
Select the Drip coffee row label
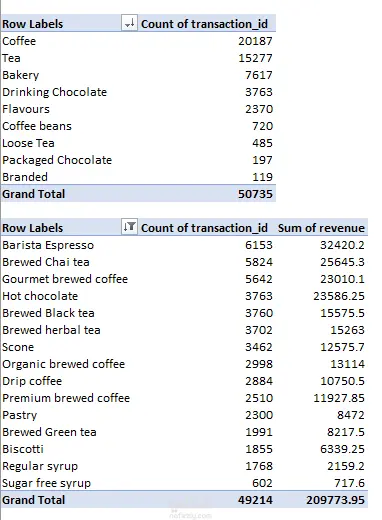pyautogui.click(x=32, y=381)
